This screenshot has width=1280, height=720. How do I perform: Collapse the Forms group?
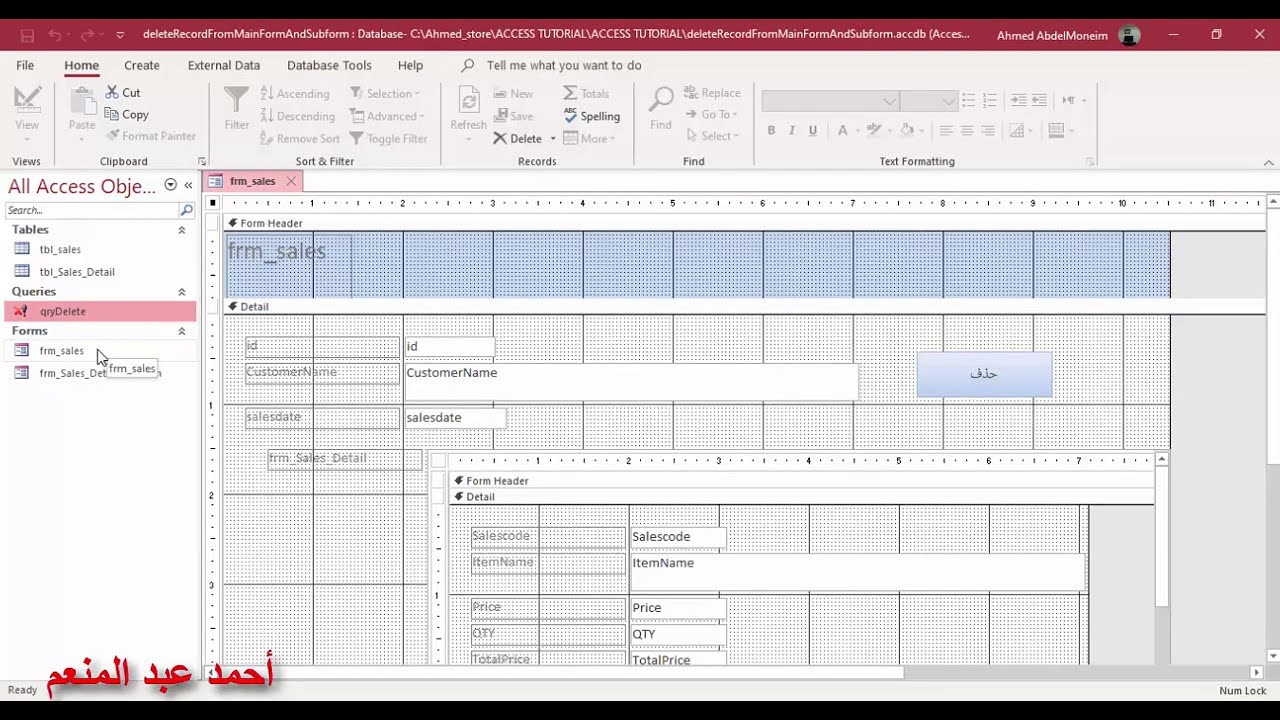(x=181, y=331)
